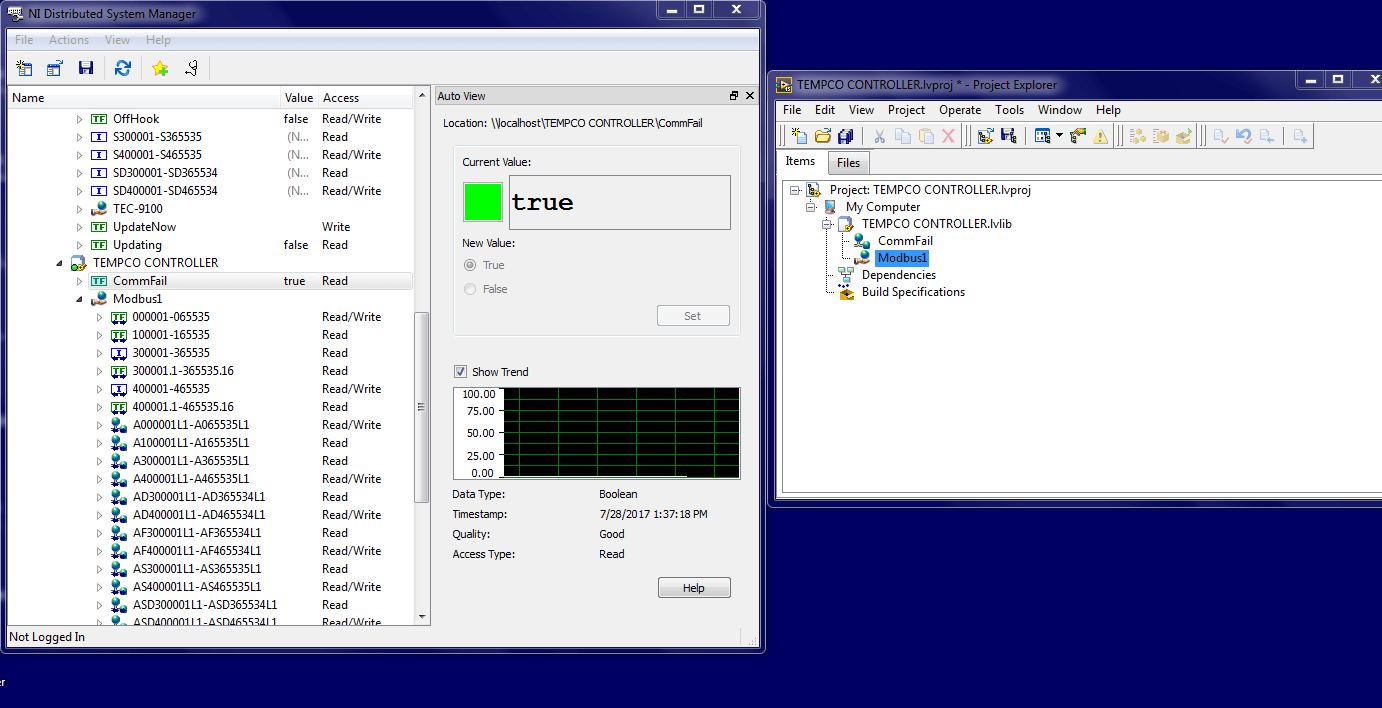The height and width of the screenshot is (708, 1382).
Task: Click the find project items icon
Action: click(x=1078, y=136)
